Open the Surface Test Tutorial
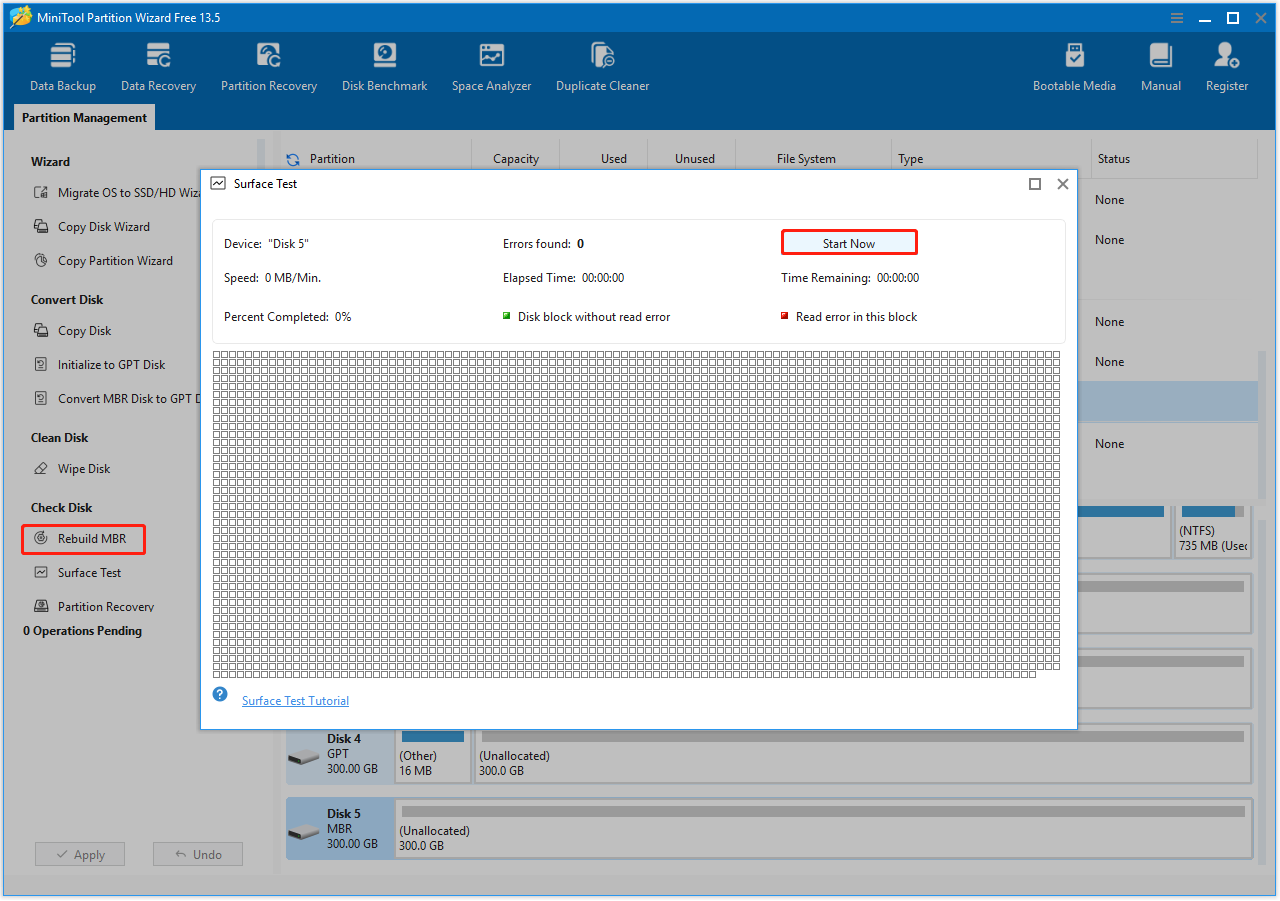The image size is (1280, 901). 295,700
